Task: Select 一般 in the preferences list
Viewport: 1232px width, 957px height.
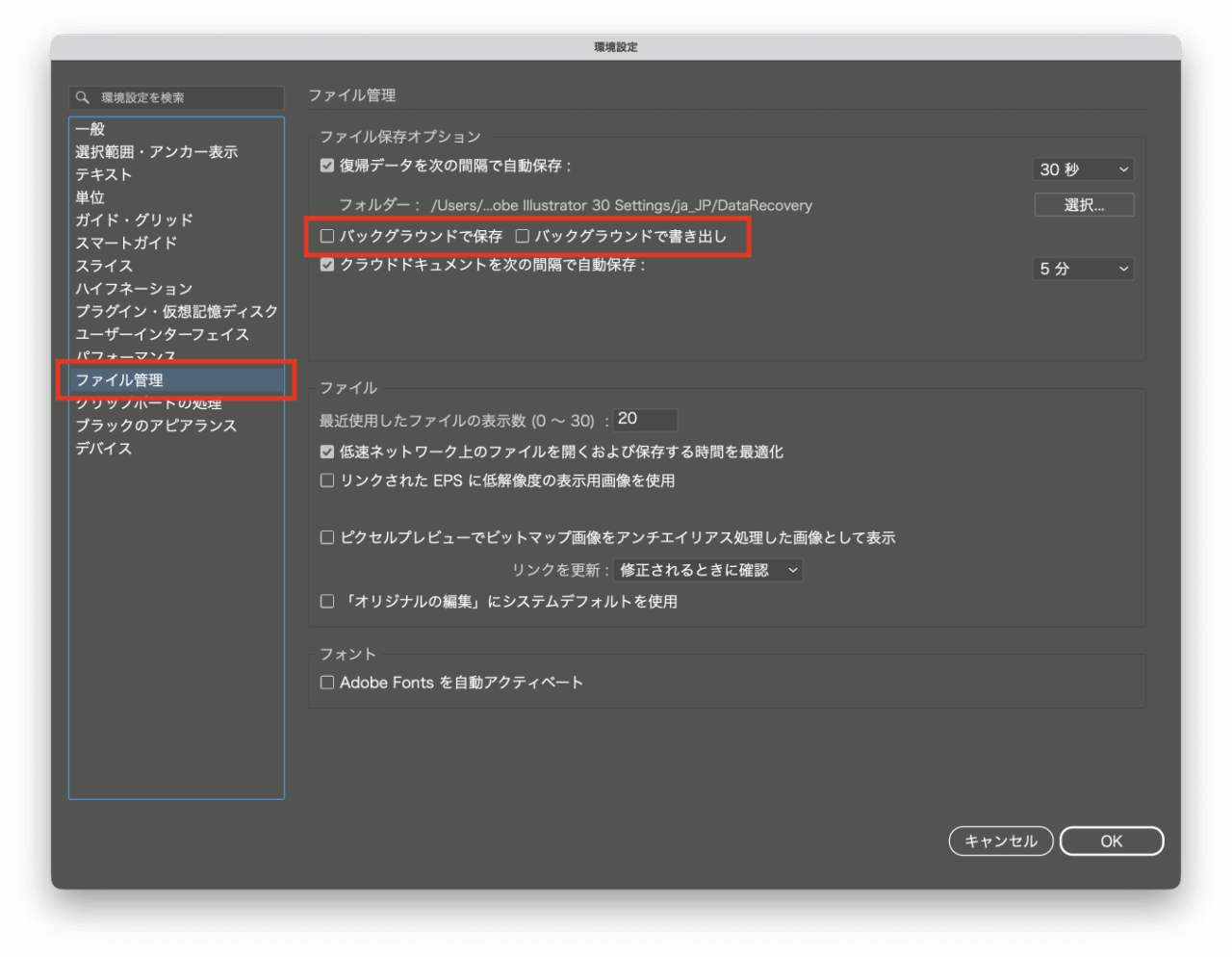Action: (90, 129)
